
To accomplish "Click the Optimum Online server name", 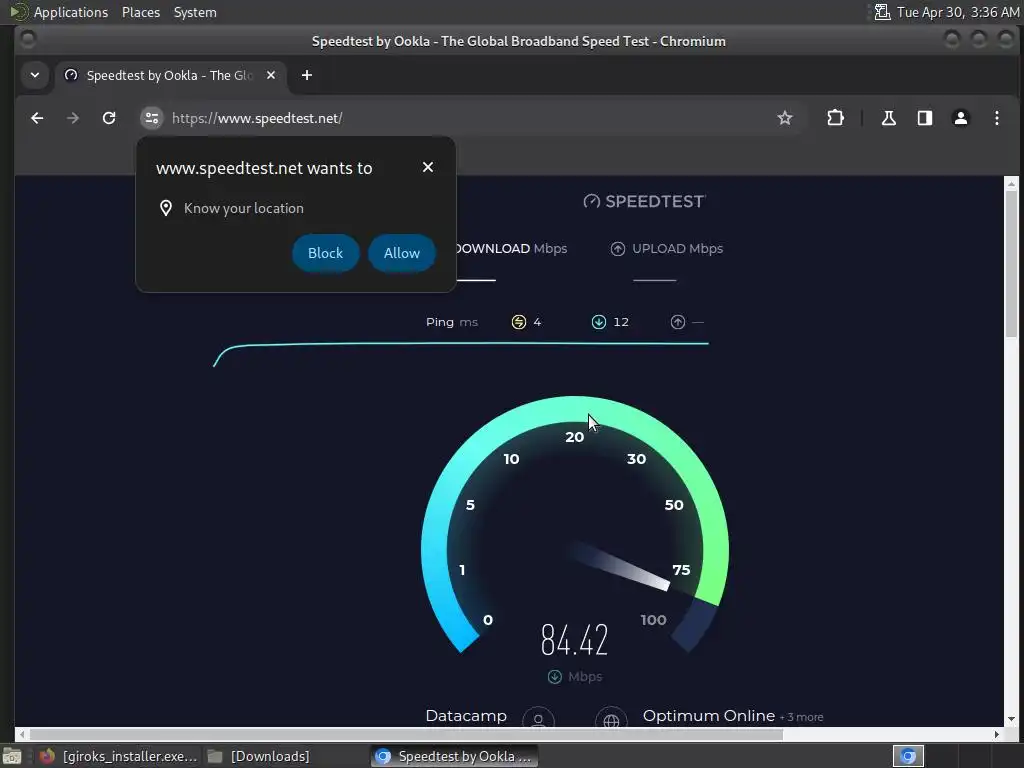I will (709, 716).
